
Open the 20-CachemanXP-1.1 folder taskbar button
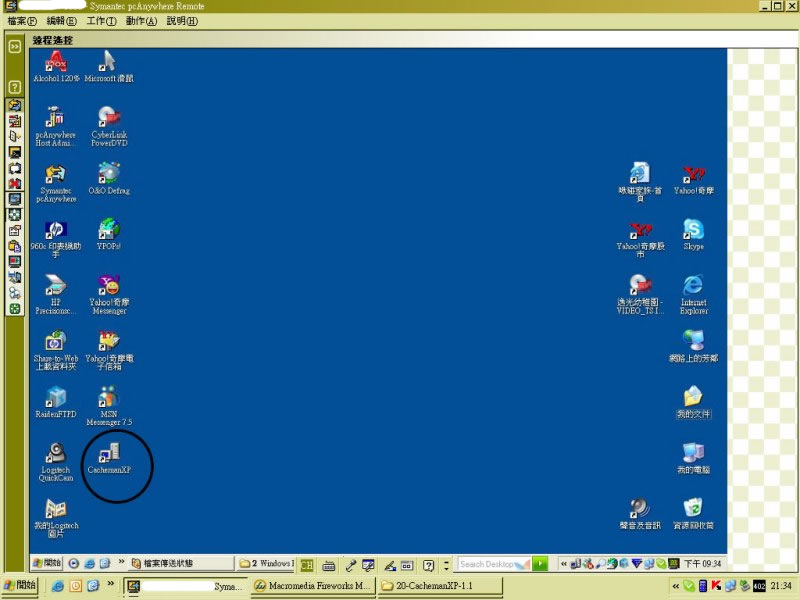440,586
